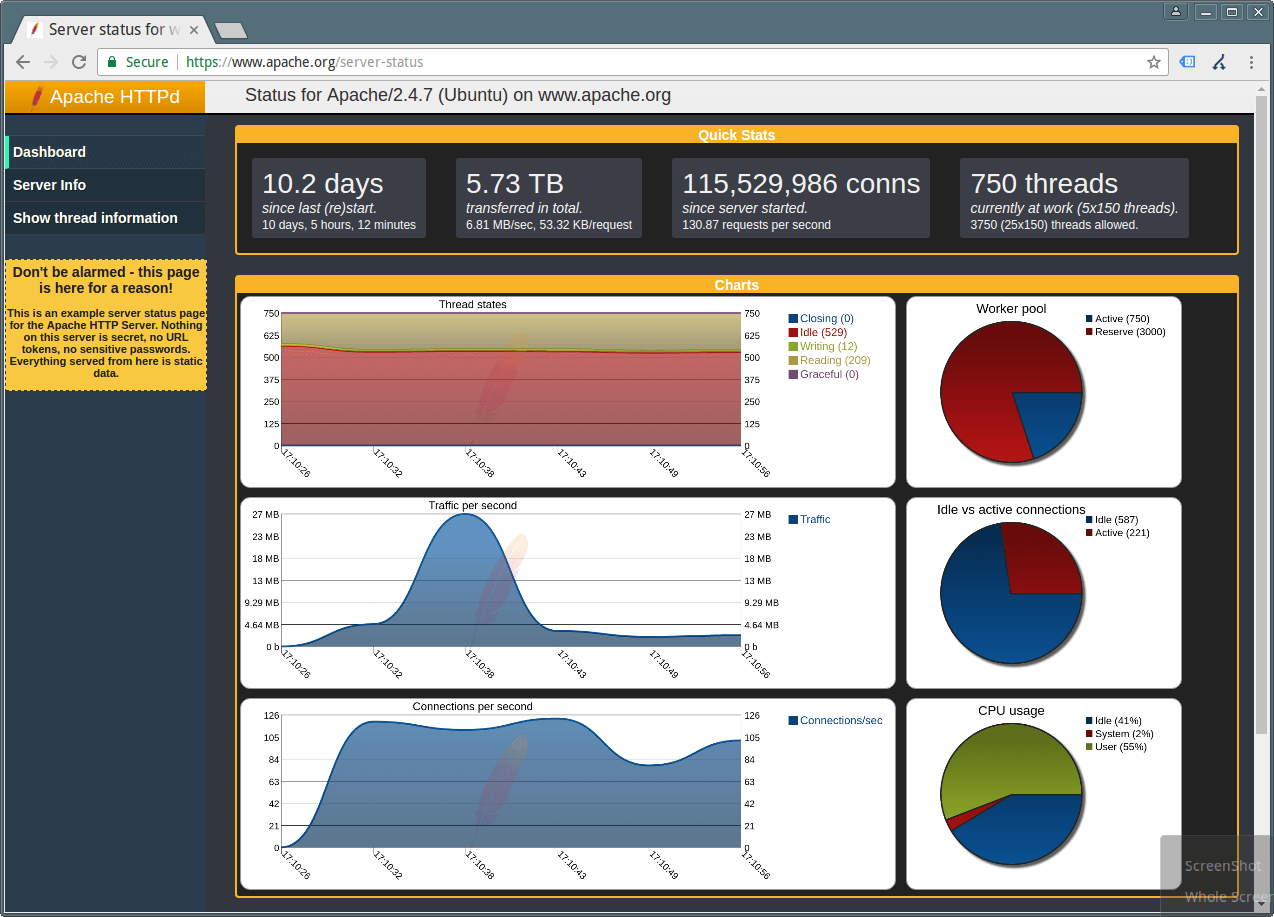
Task: Click Active (221) in the connections legend
Action: click(1118, 533)
